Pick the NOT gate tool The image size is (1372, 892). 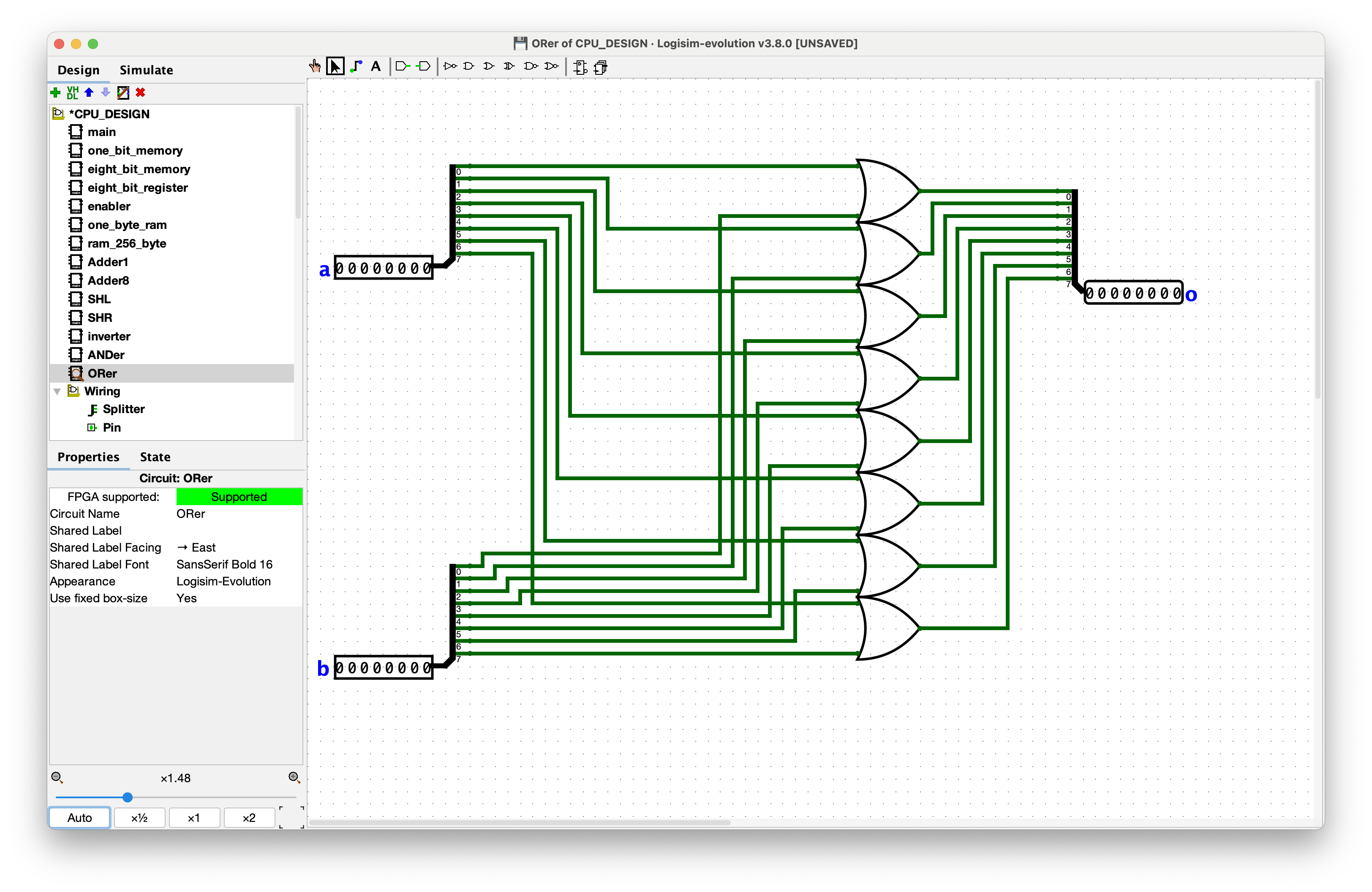click(x=450, y=66)
